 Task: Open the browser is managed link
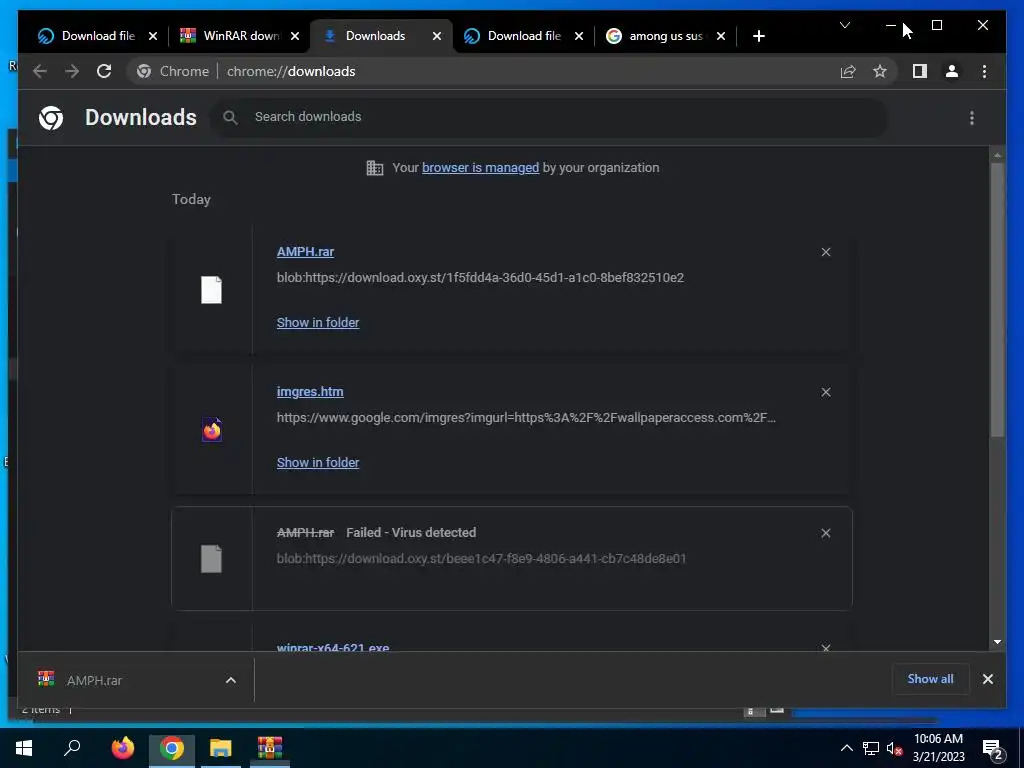pyautogui.click(x=480, y=167)
